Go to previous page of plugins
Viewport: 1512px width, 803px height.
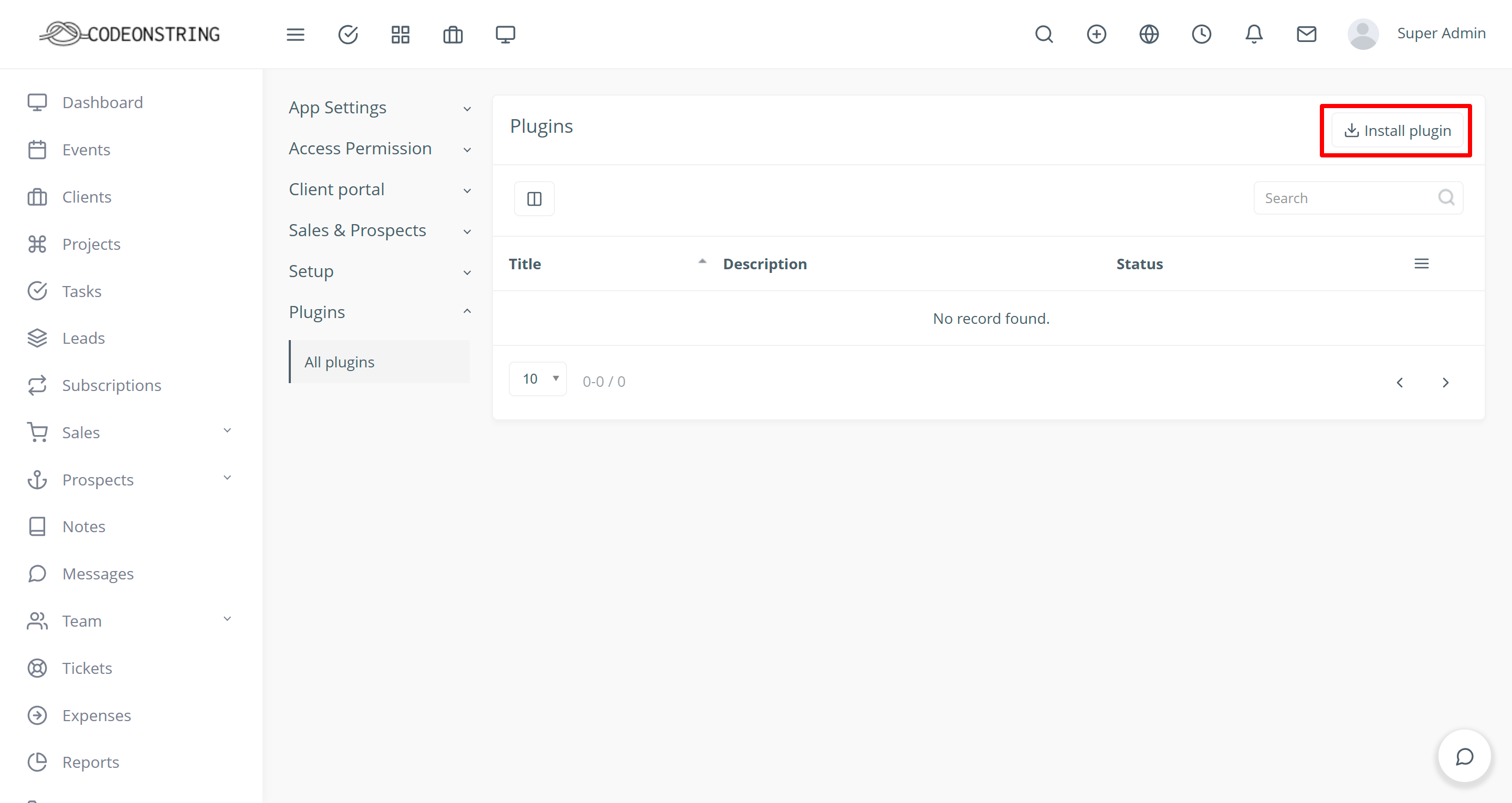1400,383
